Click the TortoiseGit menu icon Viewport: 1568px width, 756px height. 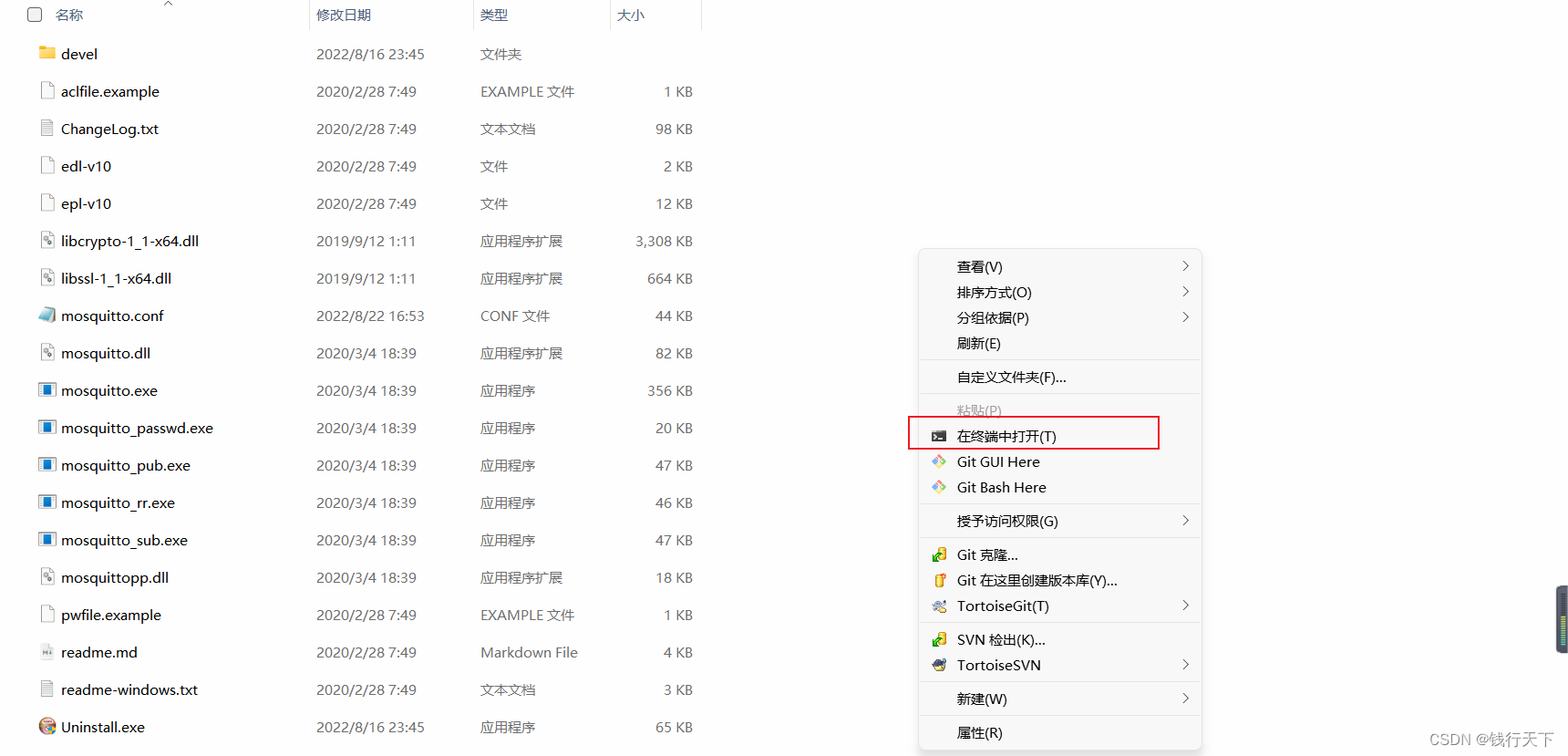pyautogui.click(x=939, y=606)
